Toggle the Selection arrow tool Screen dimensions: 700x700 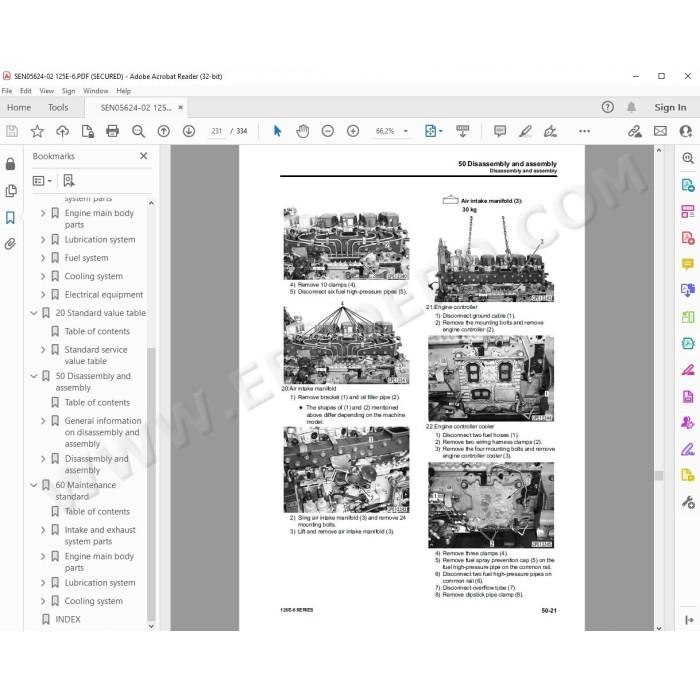click(277, 131)
